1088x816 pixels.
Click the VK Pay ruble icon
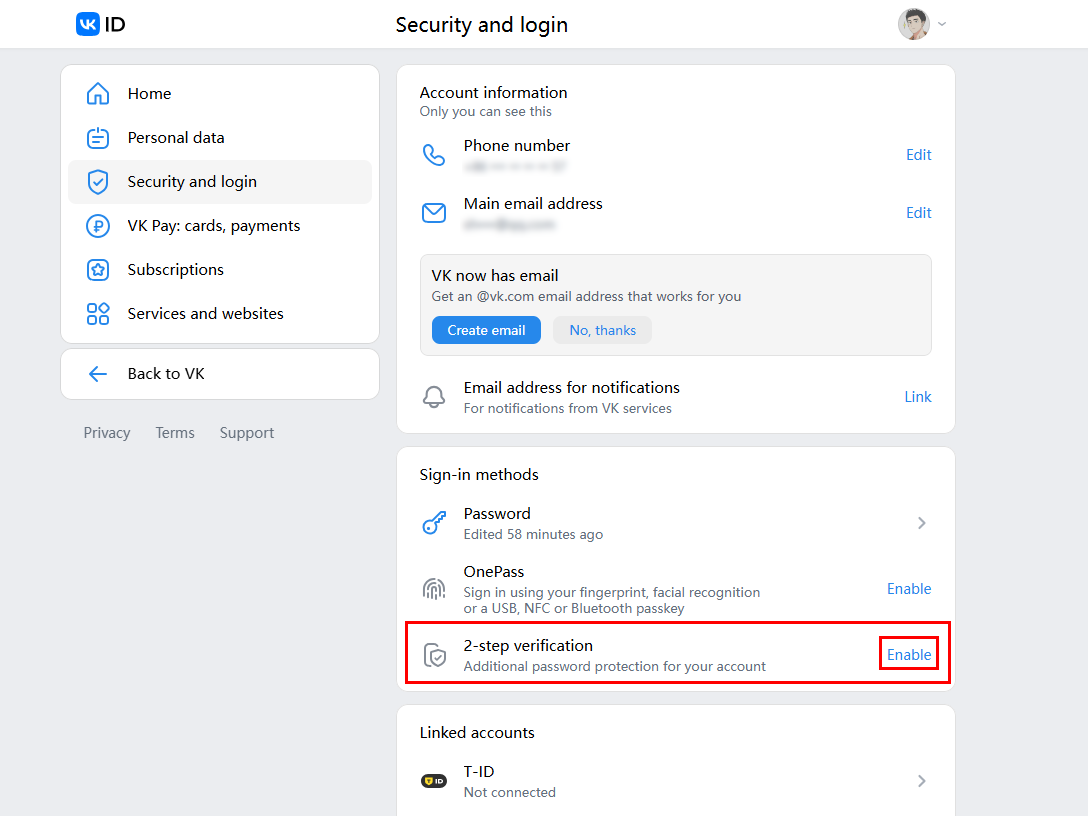tap(98, 226)
